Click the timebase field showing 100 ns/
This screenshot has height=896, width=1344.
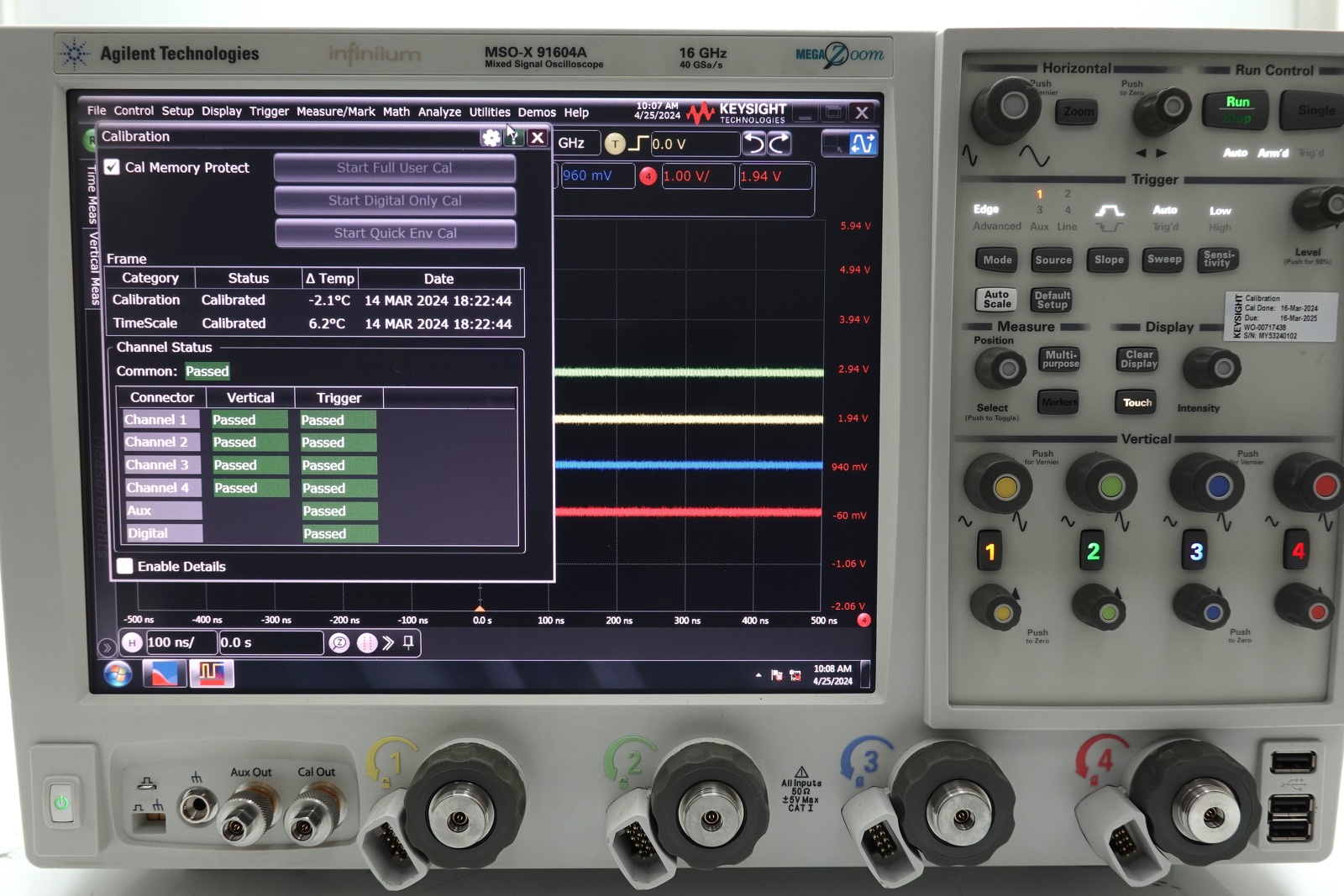pos(181,642)
